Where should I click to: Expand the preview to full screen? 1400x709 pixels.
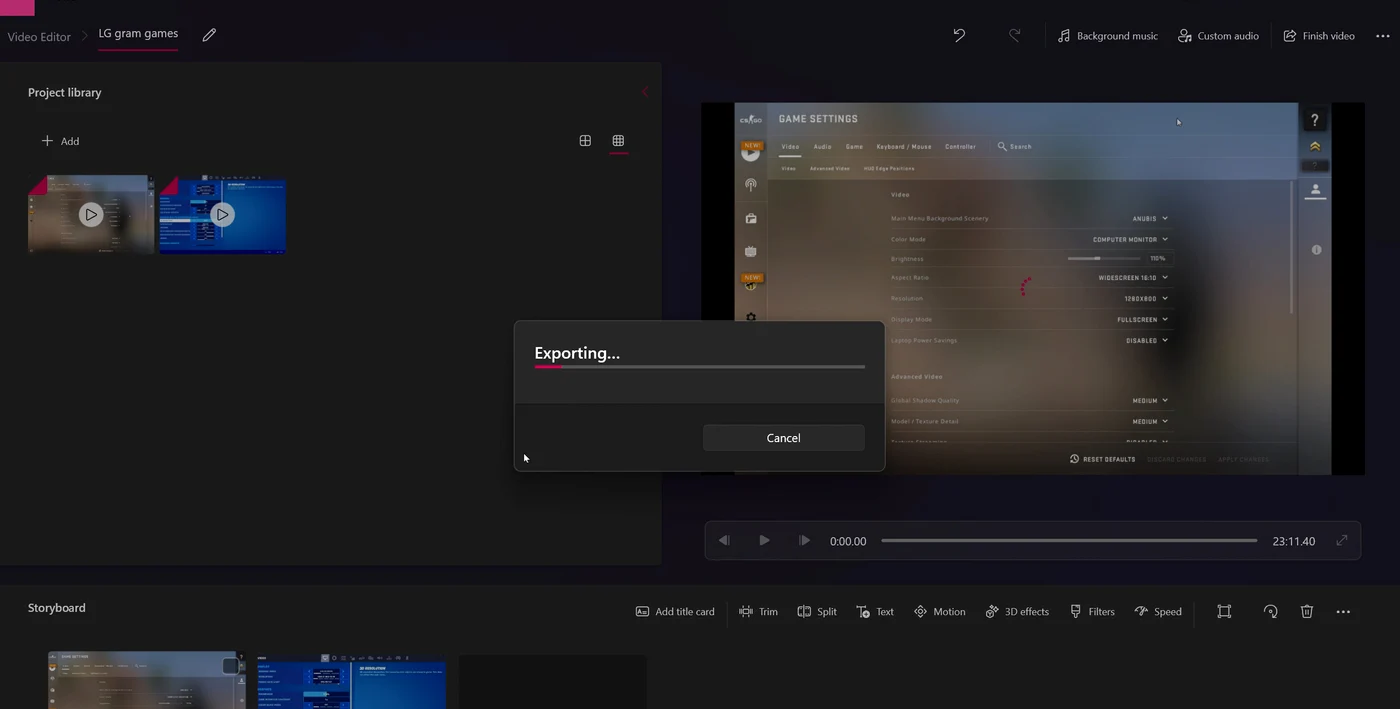click(1342, 541)
